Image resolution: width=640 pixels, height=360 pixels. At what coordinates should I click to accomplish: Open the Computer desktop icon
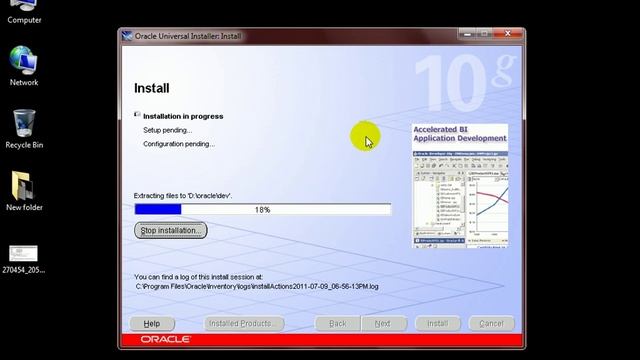[x=24, y=12]
